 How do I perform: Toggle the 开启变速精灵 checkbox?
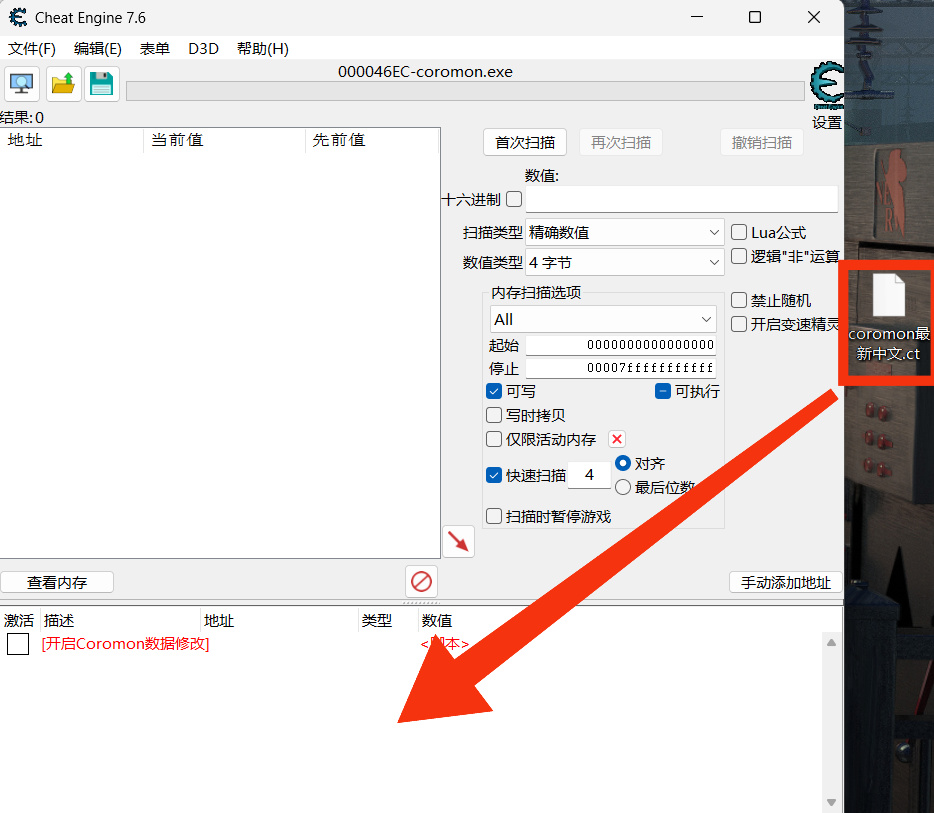coord(739,324)
